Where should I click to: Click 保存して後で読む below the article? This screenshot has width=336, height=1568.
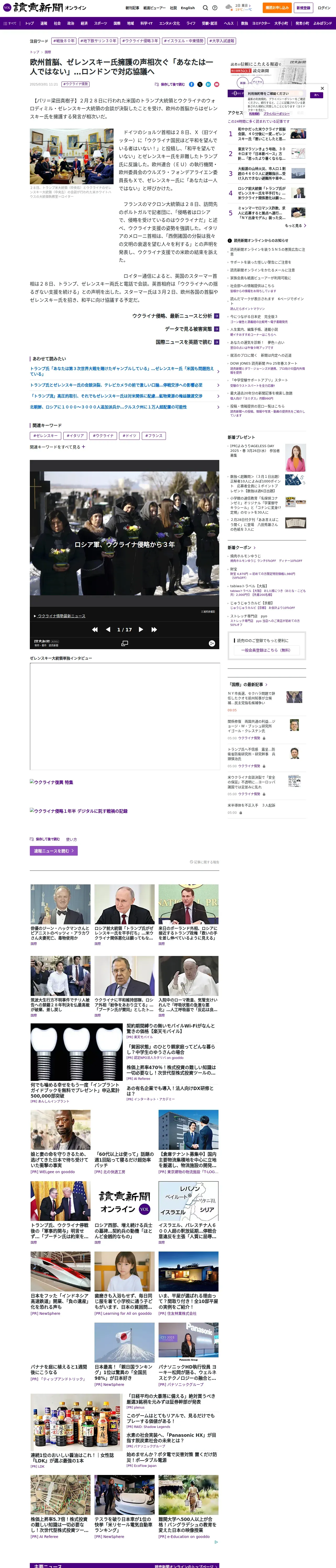45,839
